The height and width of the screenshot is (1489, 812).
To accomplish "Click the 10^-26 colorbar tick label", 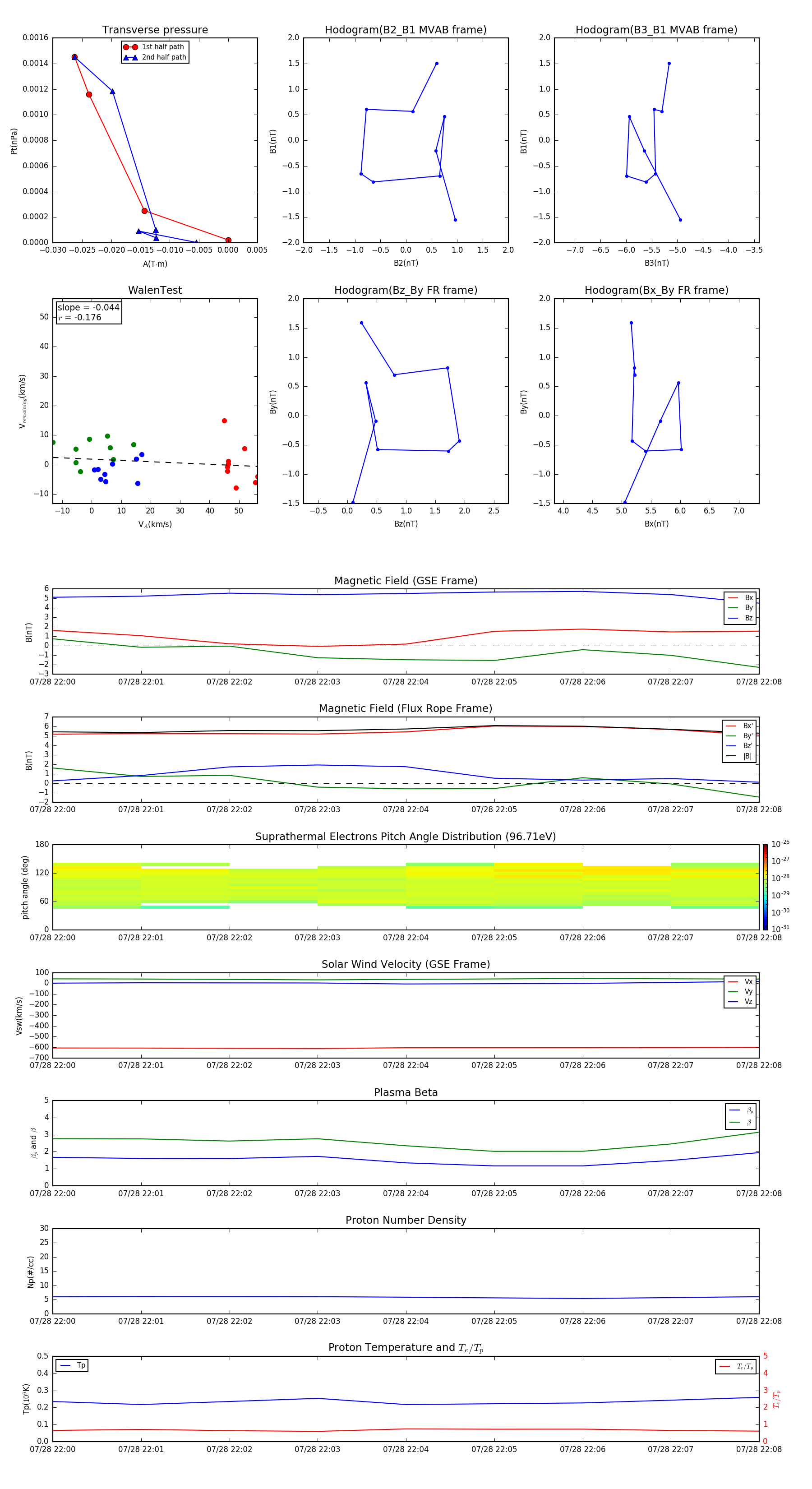I will point(780,844).
